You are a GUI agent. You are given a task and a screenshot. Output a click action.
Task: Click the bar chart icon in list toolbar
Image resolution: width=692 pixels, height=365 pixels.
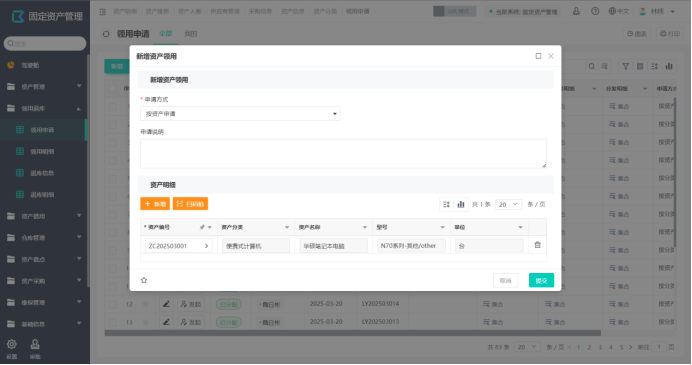pos(669,66)
